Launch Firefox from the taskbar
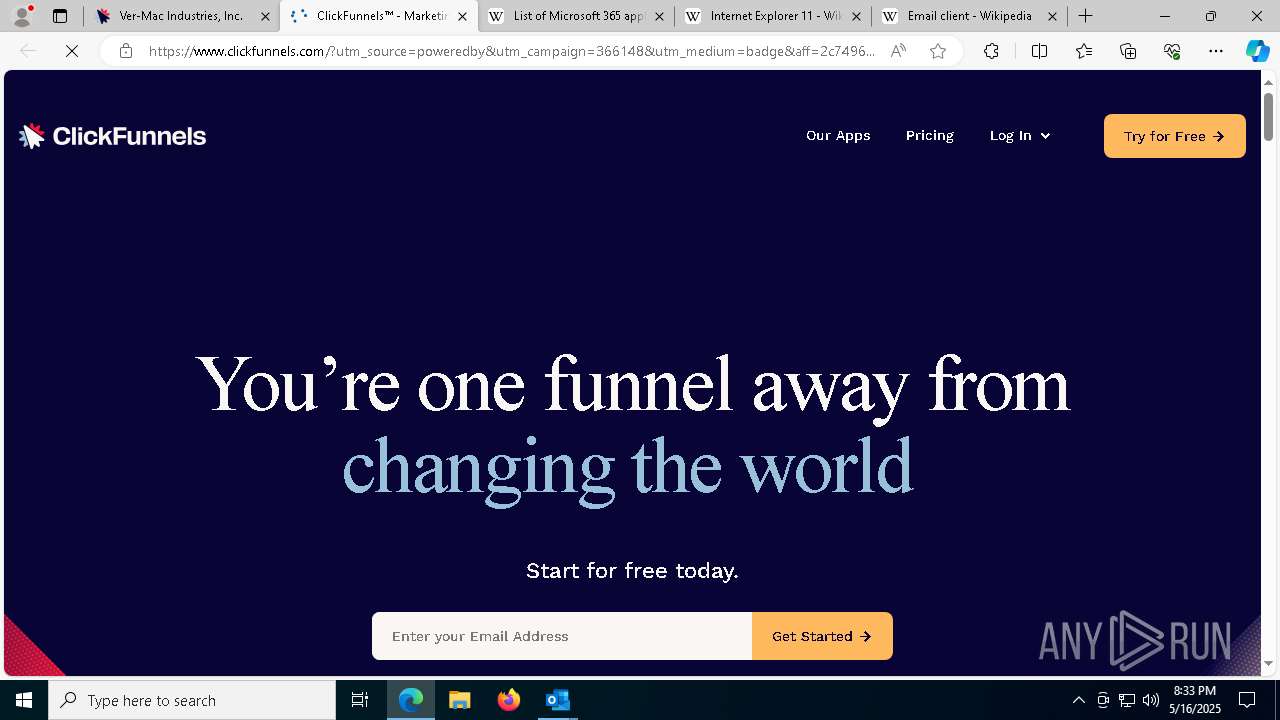 (509, 700)
